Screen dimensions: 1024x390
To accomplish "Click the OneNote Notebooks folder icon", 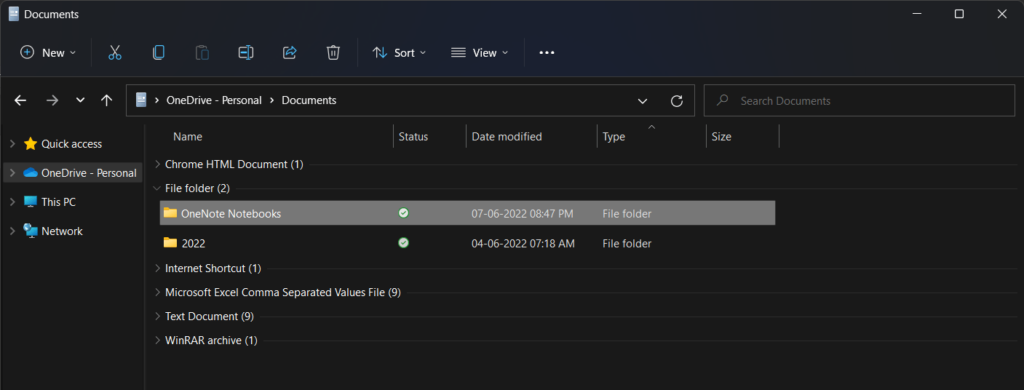I will (170, 212).
